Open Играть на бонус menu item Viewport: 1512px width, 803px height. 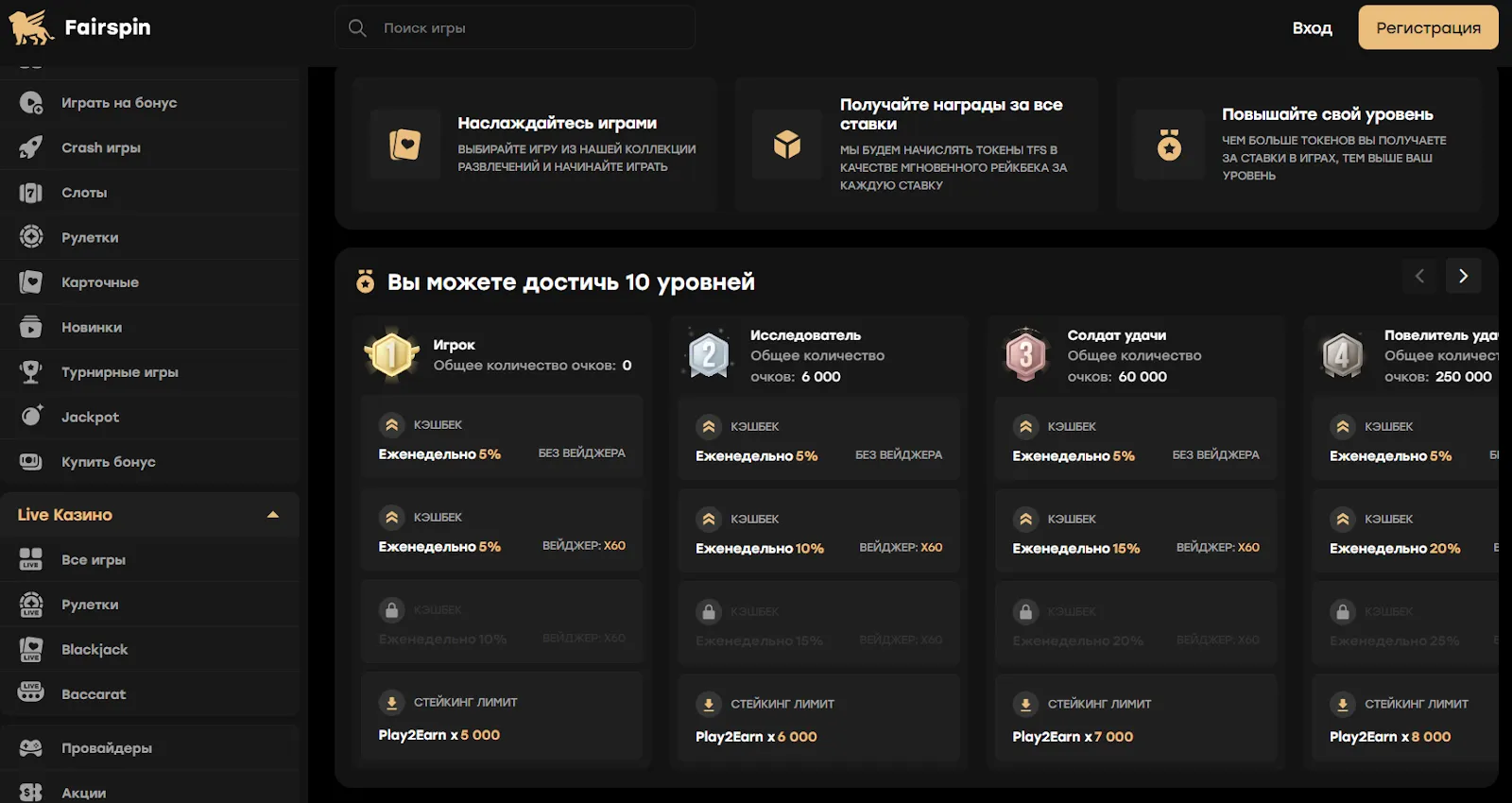pos(150,103)
